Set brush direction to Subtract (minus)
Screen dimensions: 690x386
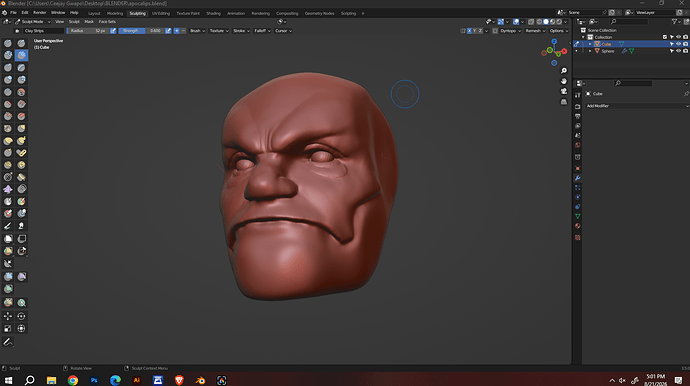183,31
